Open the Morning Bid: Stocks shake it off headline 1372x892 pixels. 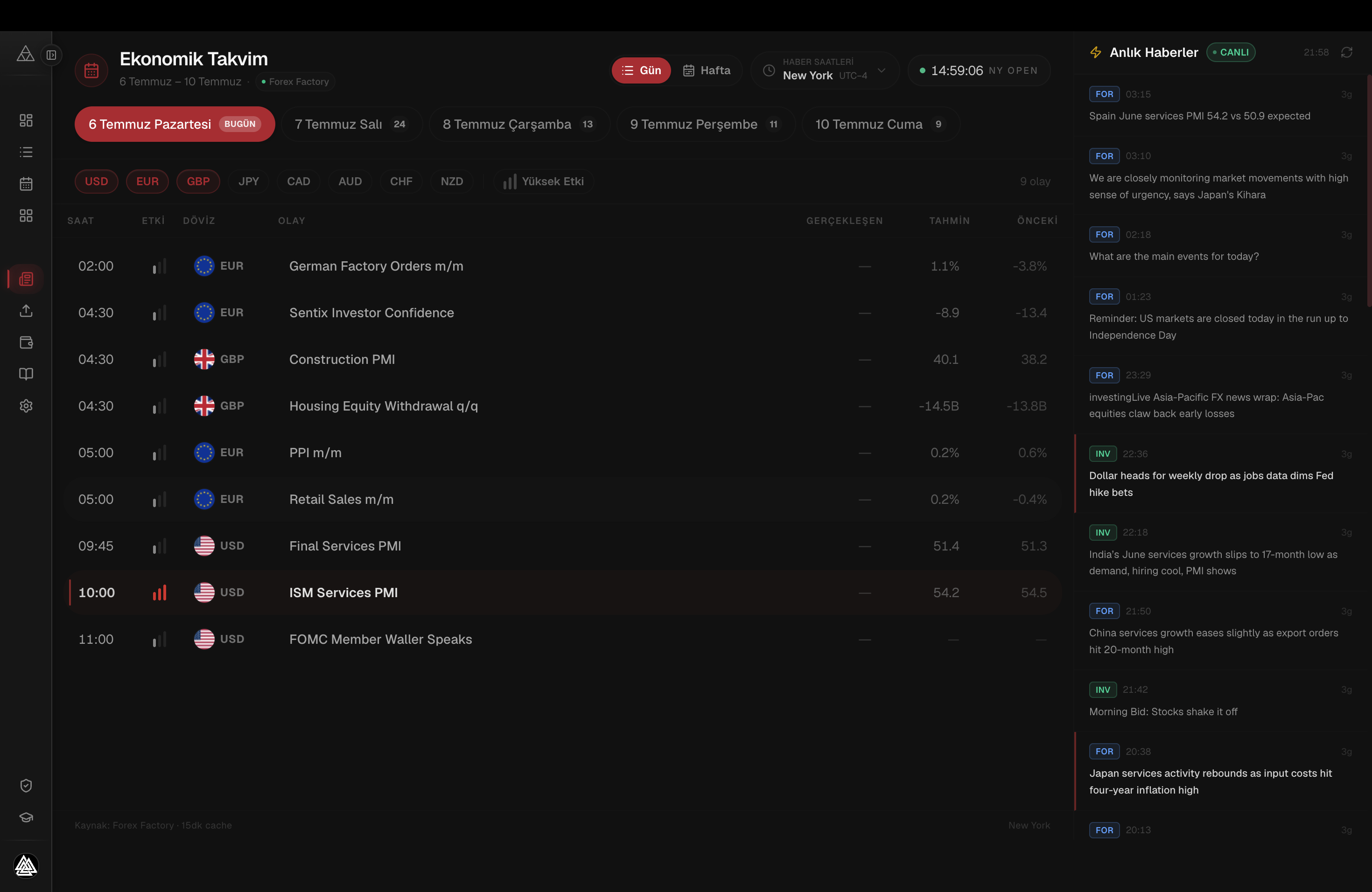tap(1220, 701)
